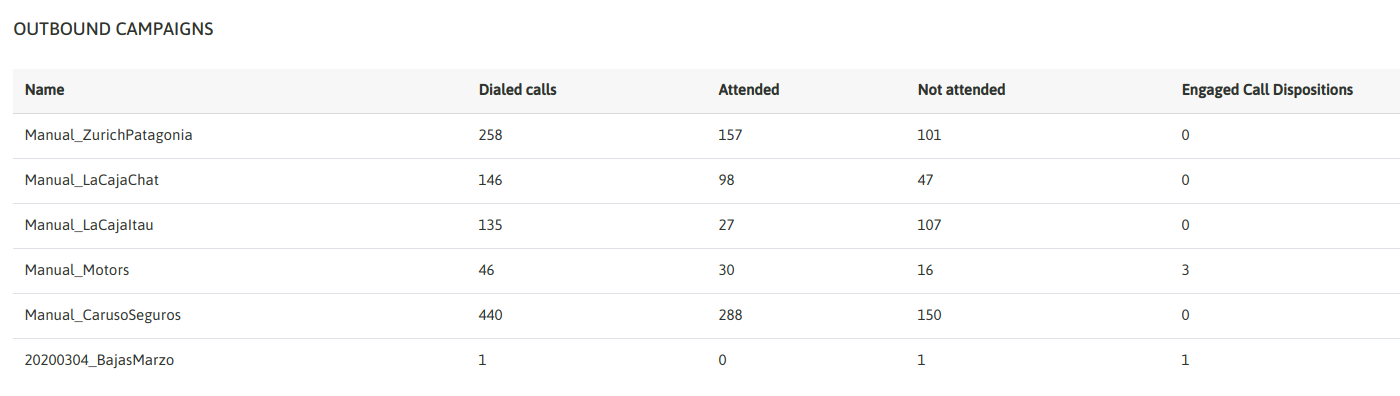
Task: Click not attended value 107
Action: 929,225
